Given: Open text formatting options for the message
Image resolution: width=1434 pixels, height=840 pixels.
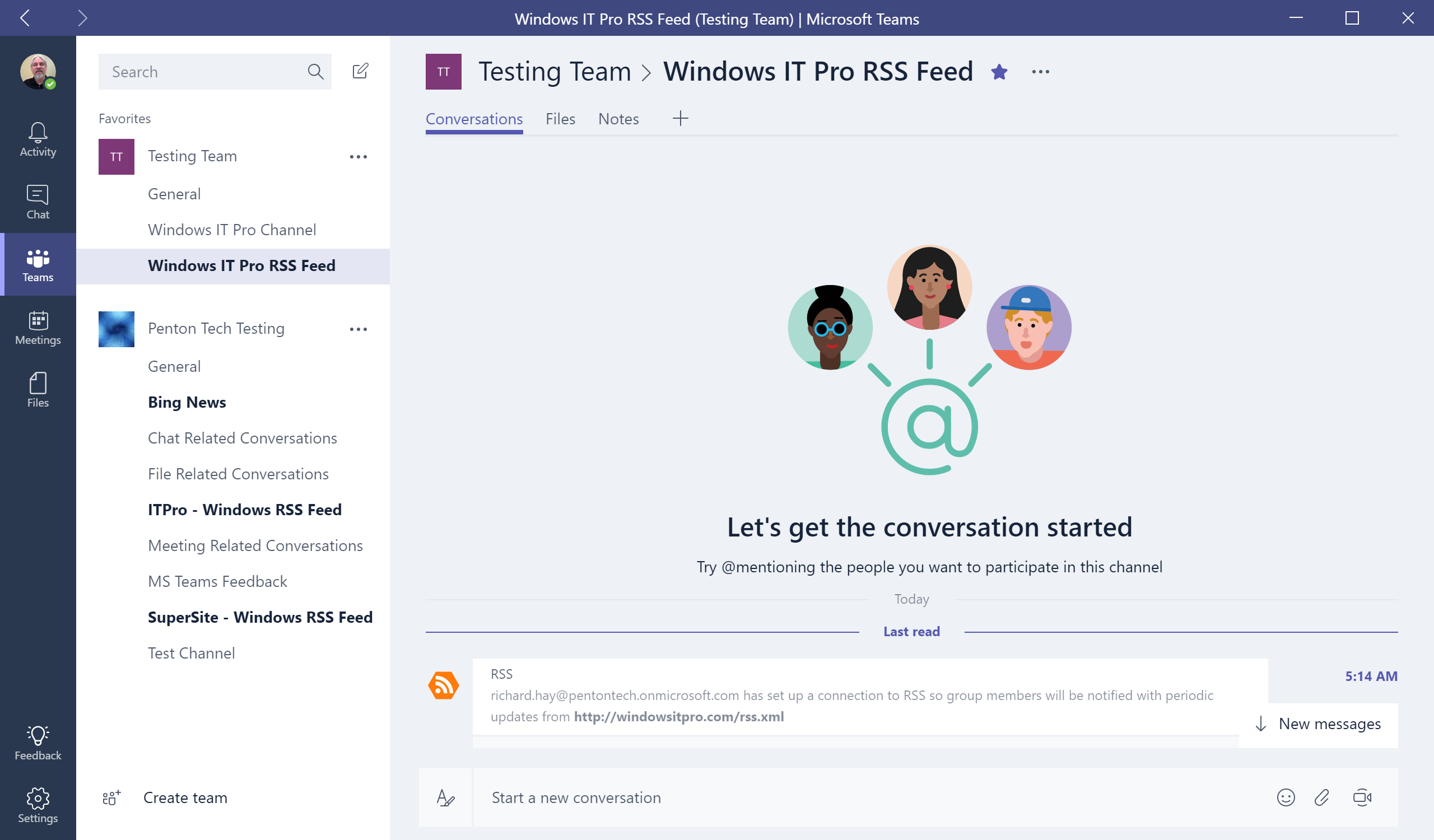Looking at the screenshot, I should [445, 797].
